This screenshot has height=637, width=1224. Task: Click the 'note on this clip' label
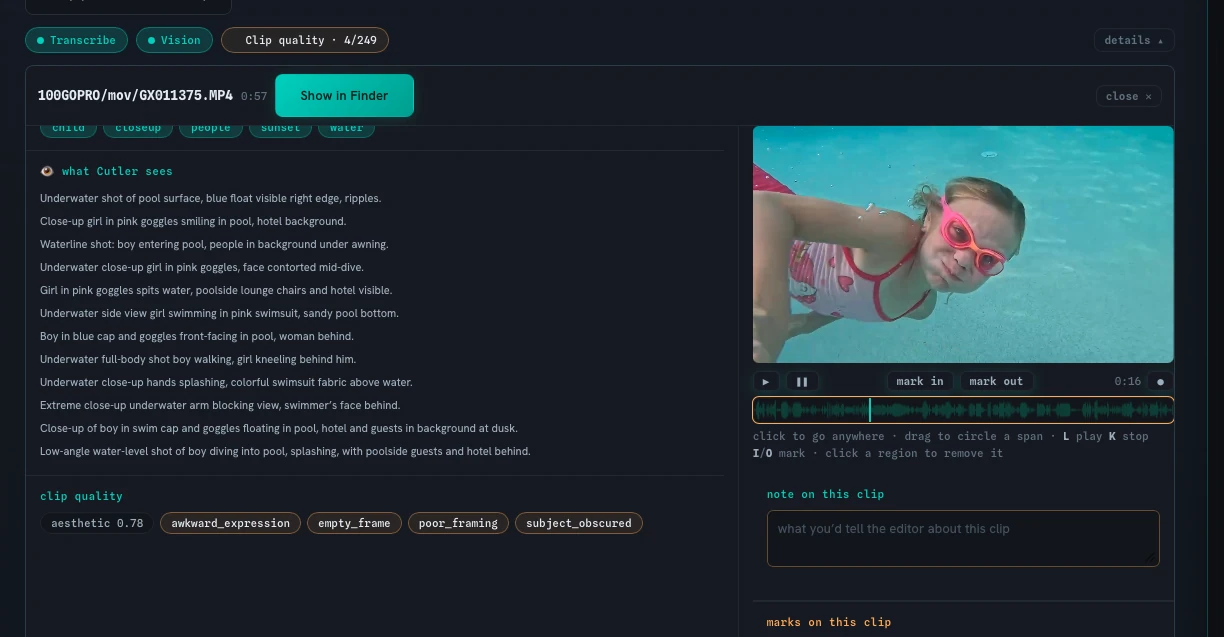coord(825,494)
